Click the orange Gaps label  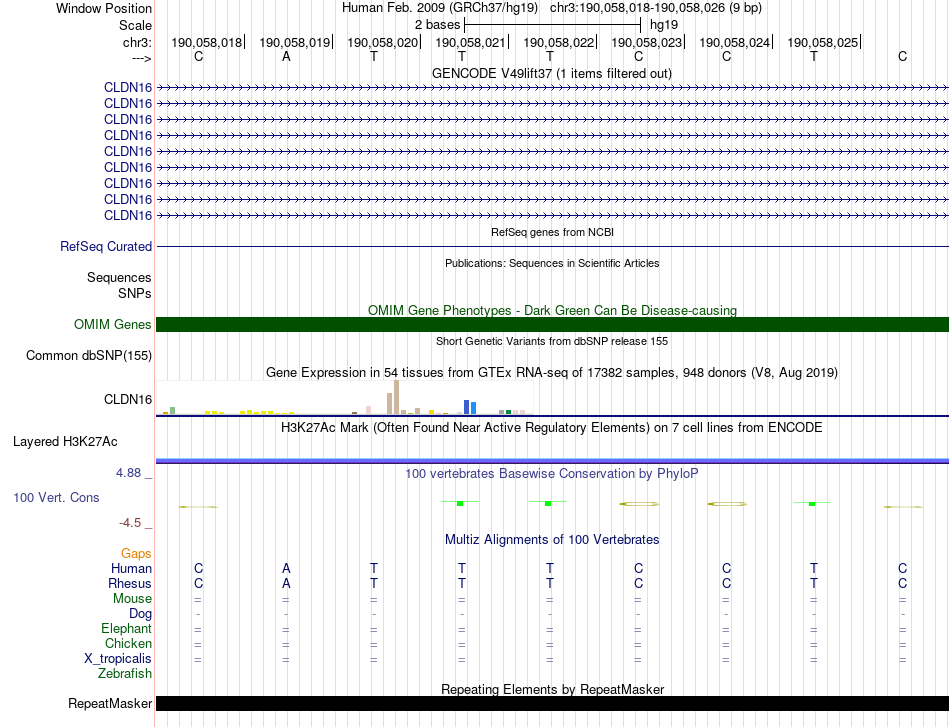[136, 553]
